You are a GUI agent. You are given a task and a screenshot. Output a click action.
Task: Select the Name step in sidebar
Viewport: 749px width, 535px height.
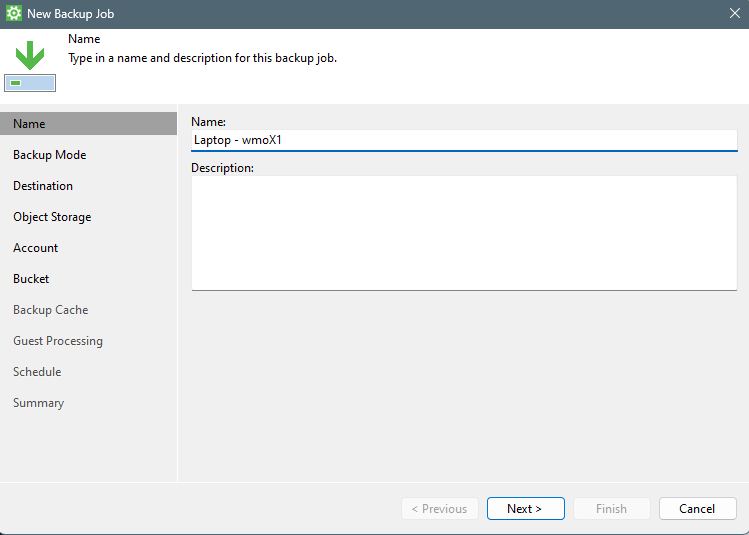30,124
